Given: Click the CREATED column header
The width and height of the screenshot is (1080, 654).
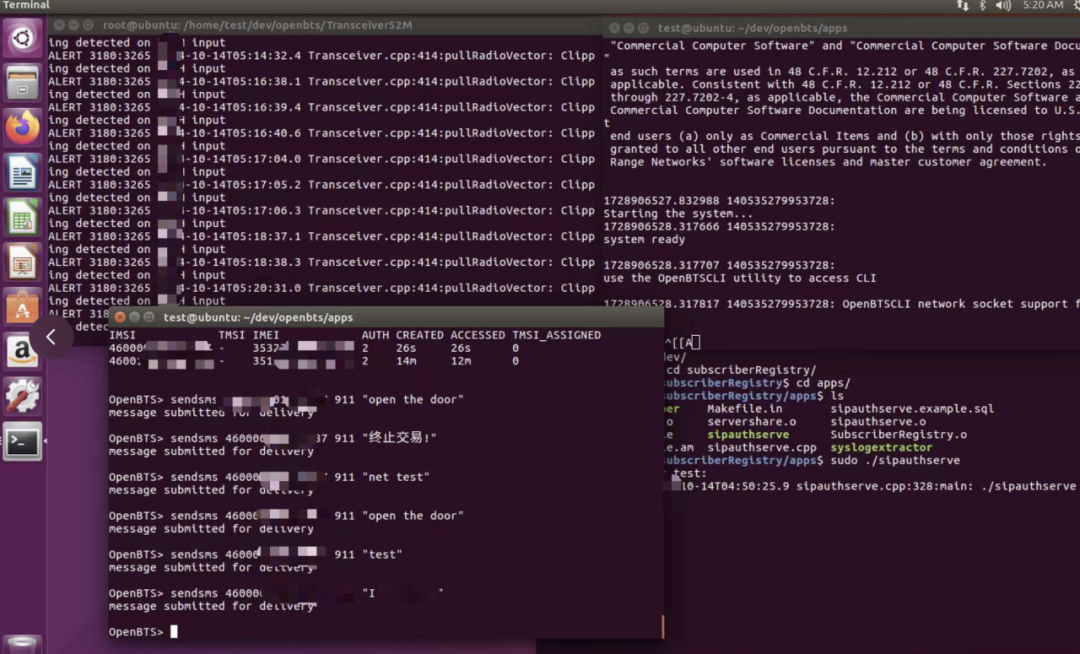Looking at the screenshot, I should (419, 335).
